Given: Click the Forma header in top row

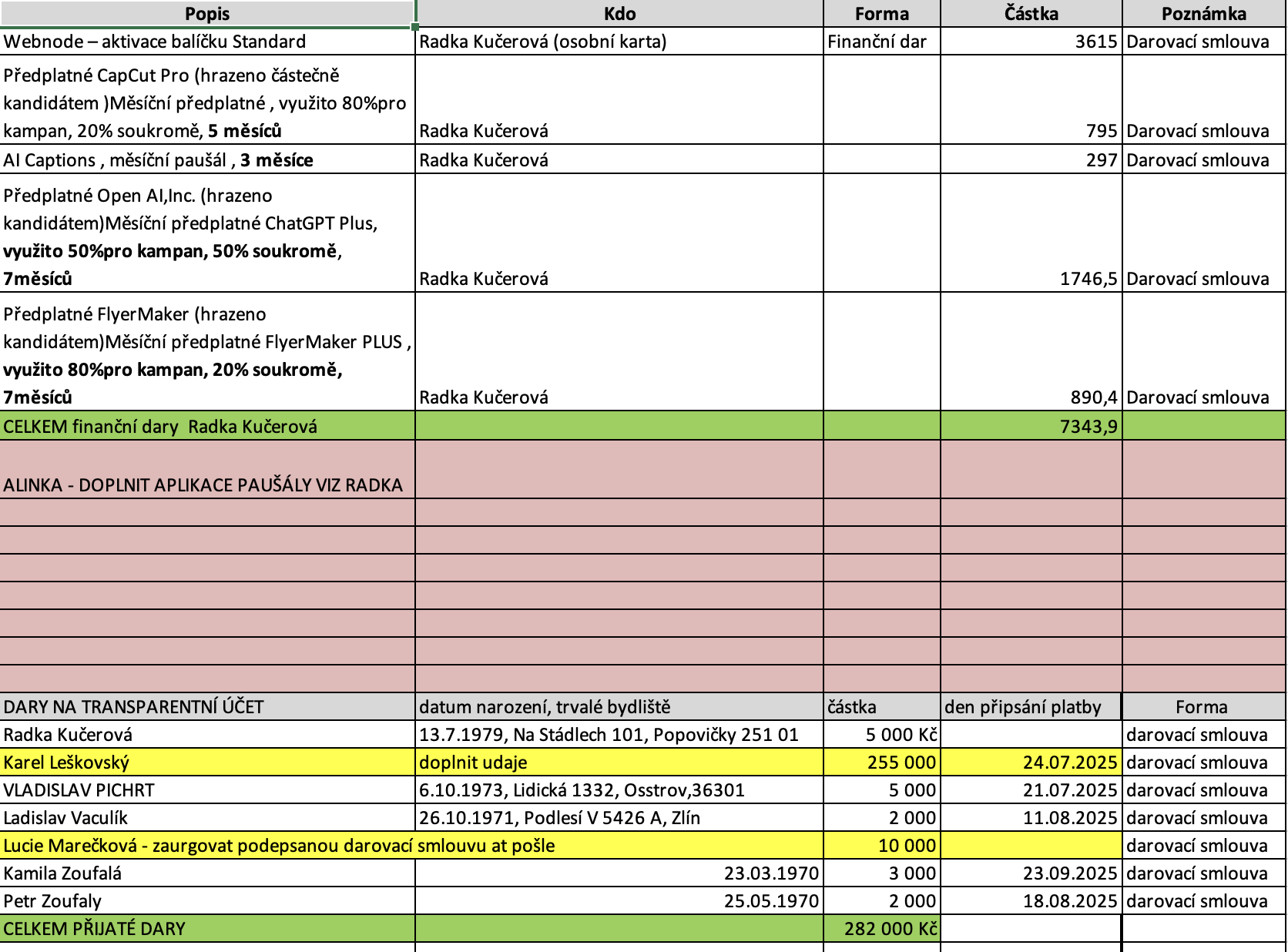Looking at the screenshot, I should (881, 14).
